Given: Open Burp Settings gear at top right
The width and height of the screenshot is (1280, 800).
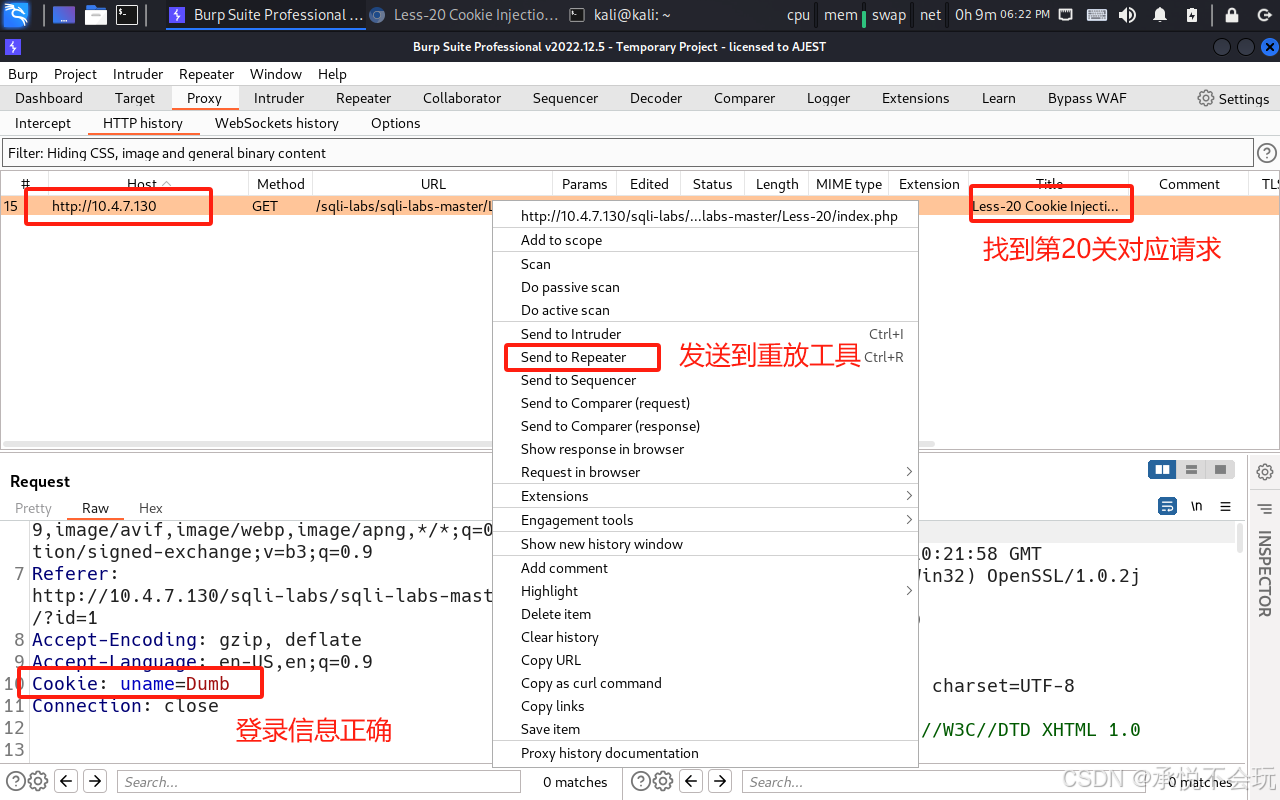Looking at the screenshot, I should pyautogui.click(x=1233, y=98).
